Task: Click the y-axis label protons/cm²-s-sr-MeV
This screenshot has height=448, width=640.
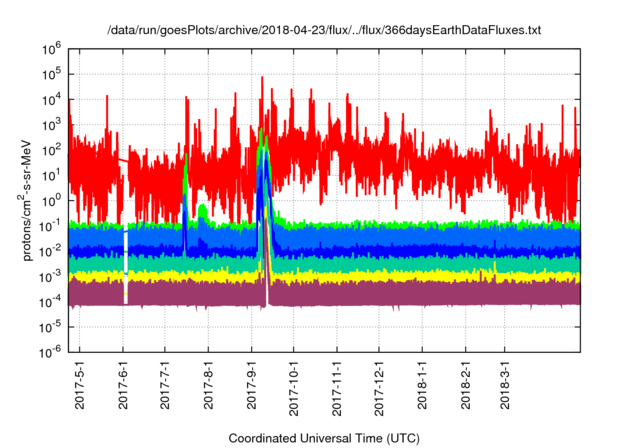Action: [x=26, y=200]
